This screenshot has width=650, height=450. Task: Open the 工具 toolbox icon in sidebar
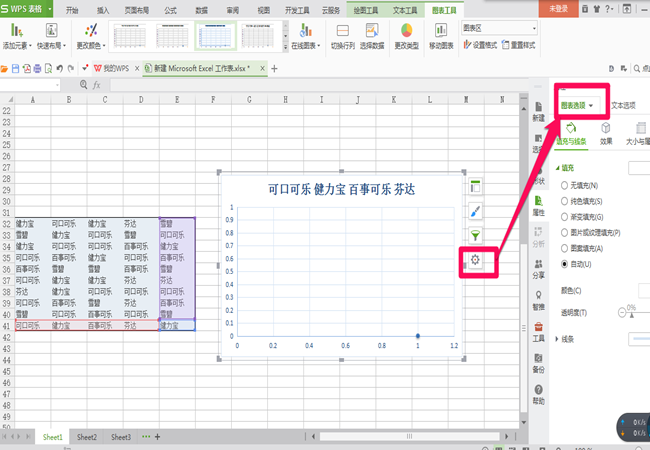538,332
